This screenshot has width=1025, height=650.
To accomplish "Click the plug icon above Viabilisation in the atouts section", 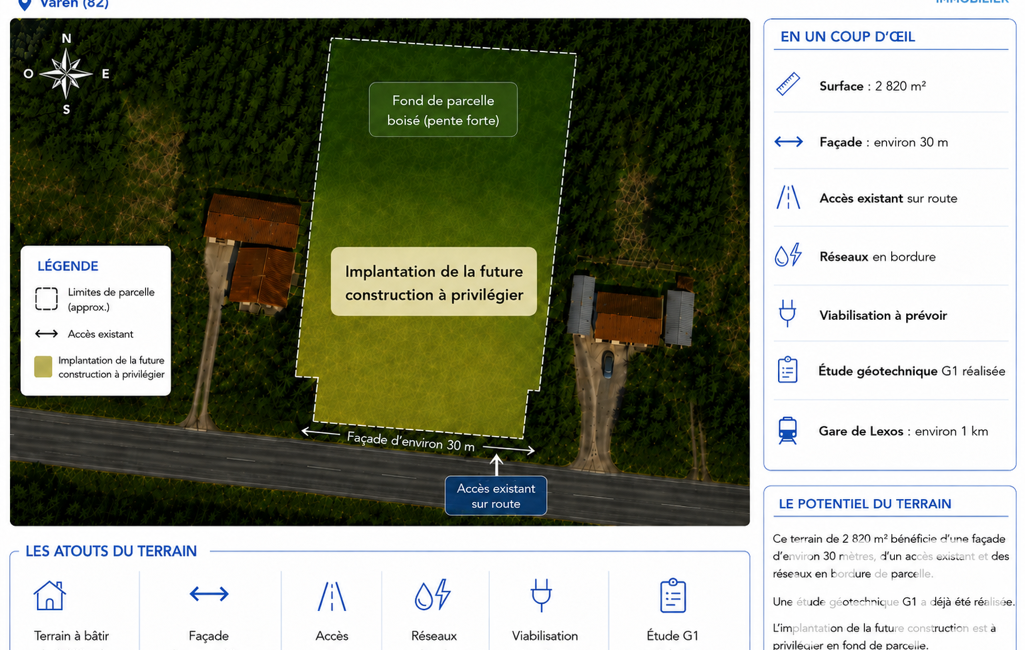I will (x=541, y=595).
